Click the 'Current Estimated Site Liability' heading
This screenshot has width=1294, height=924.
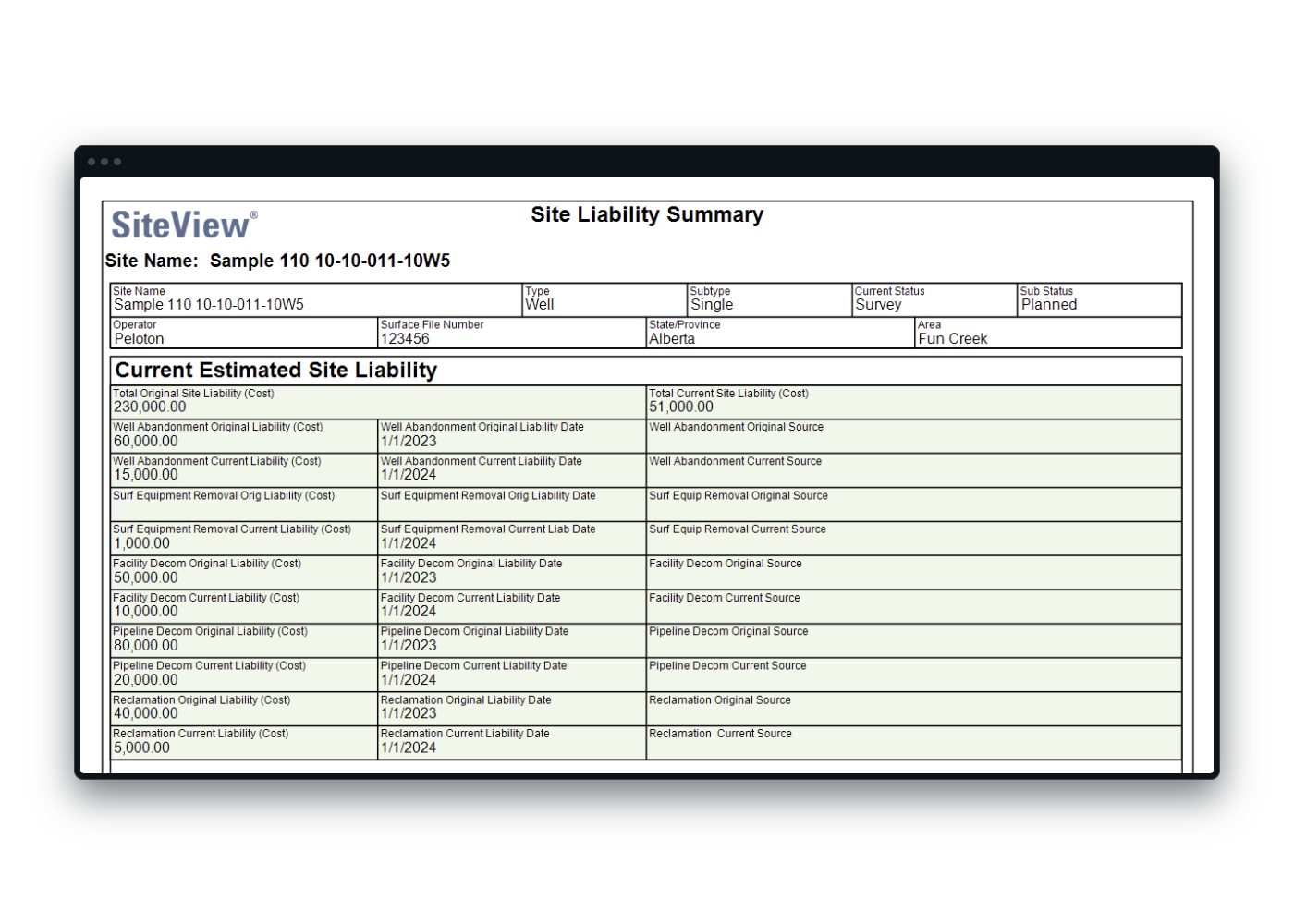click(276, 371)
